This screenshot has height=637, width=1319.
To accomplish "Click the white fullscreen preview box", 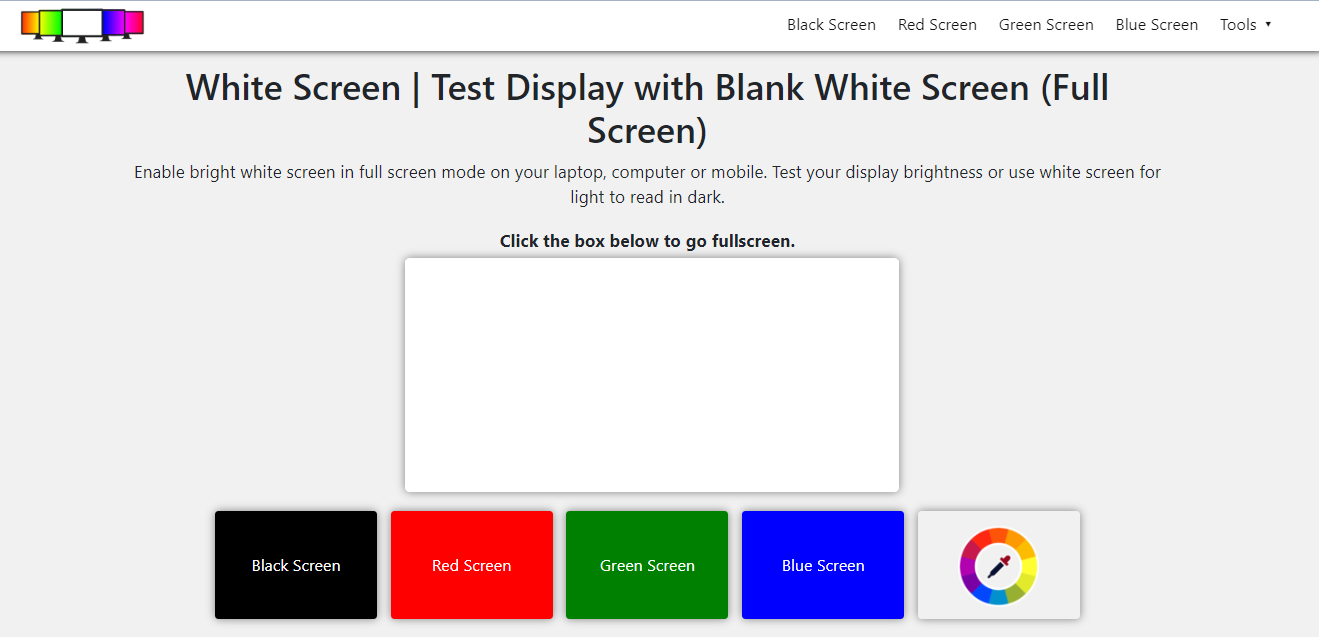I will pyautogui.click(x=651, y=374).
